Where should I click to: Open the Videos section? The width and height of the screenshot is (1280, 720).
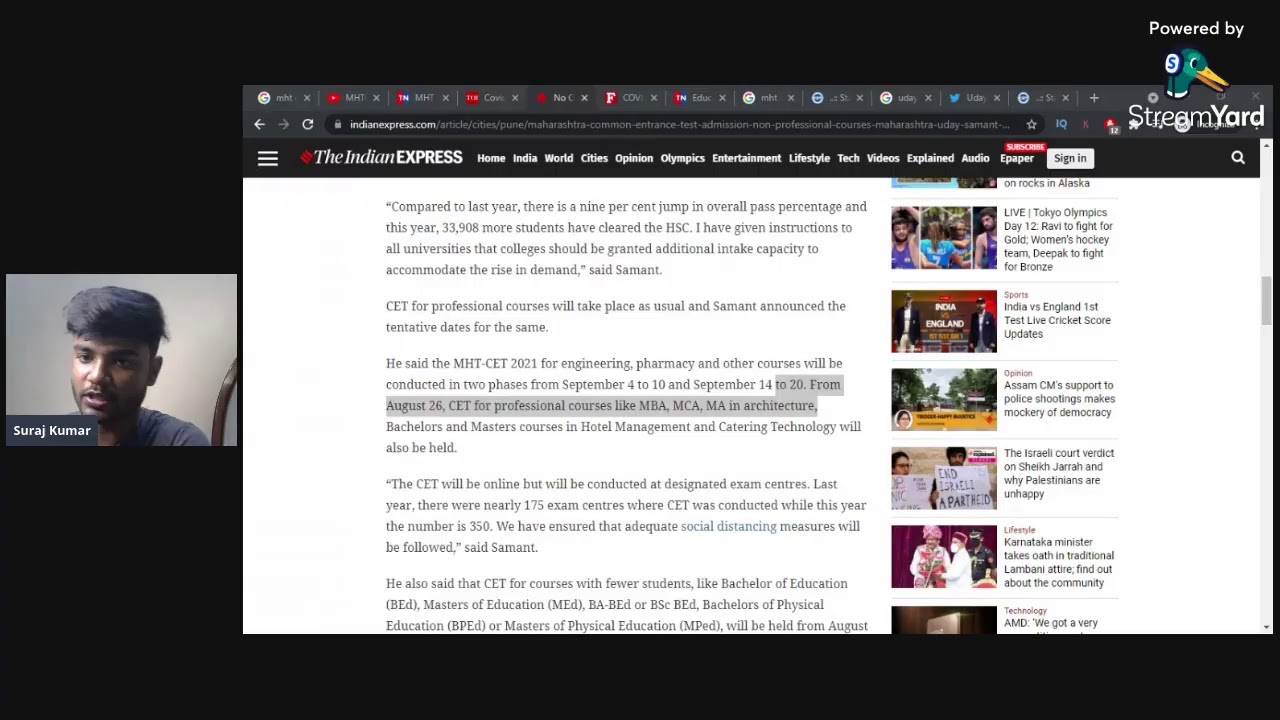[x=883, y=158]
